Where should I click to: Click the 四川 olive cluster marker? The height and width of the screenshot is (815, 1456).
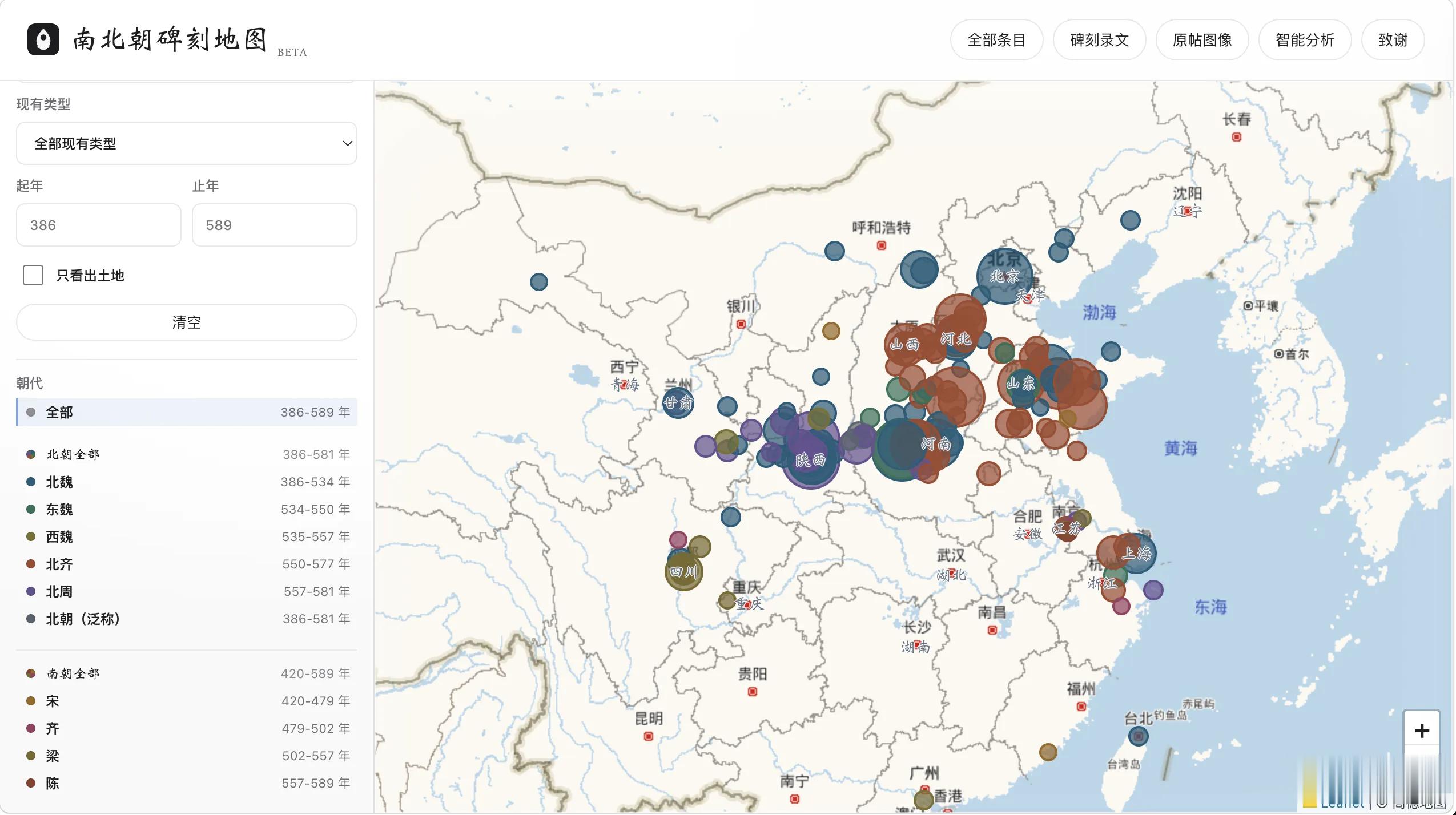pos(683,571)
